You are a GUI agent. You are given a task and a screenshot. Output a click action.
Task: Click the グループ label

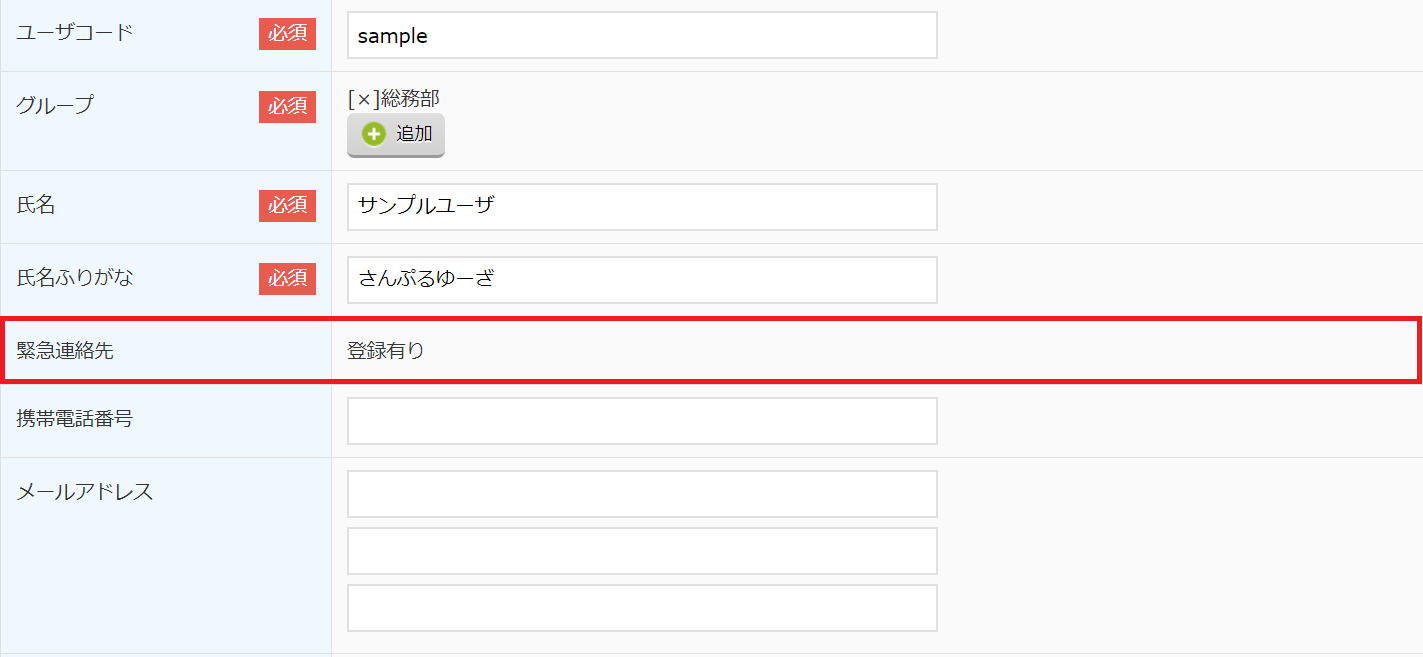click(x=55, y=104)
